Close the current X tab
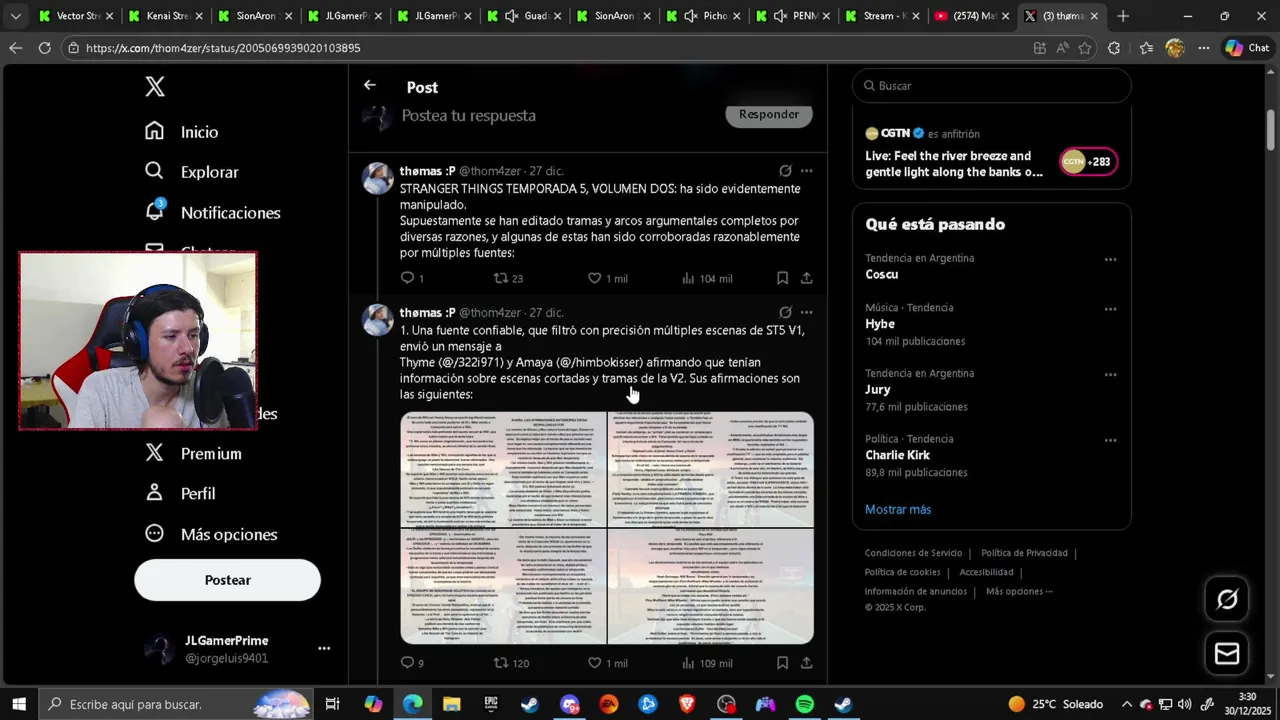 1094,16
